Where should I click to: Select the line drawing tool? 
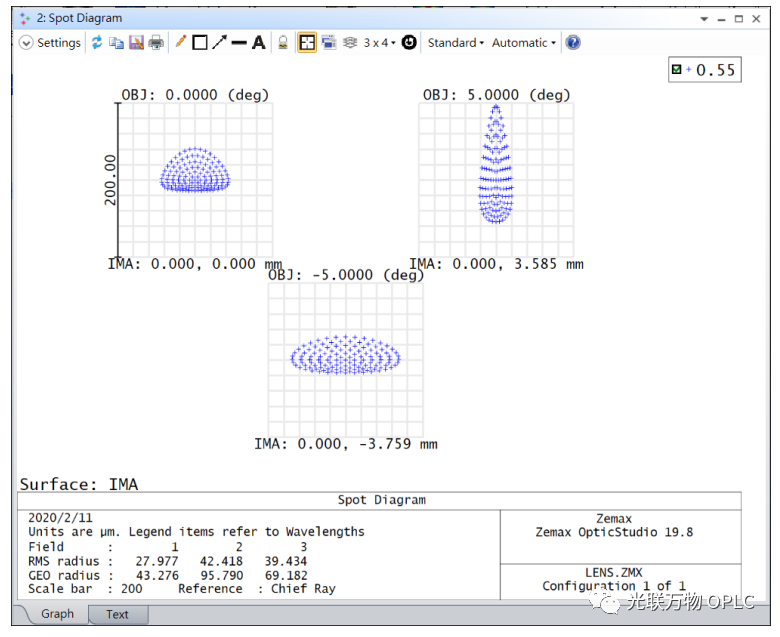coord(239,43)
